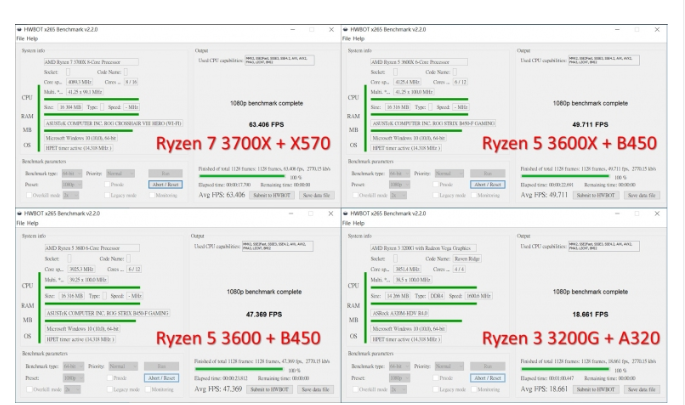Viewport: 685px width, 405px height.
Task: Click Save data file in the 3200G window
Action: pyautogui.click(x=641, y=389)
